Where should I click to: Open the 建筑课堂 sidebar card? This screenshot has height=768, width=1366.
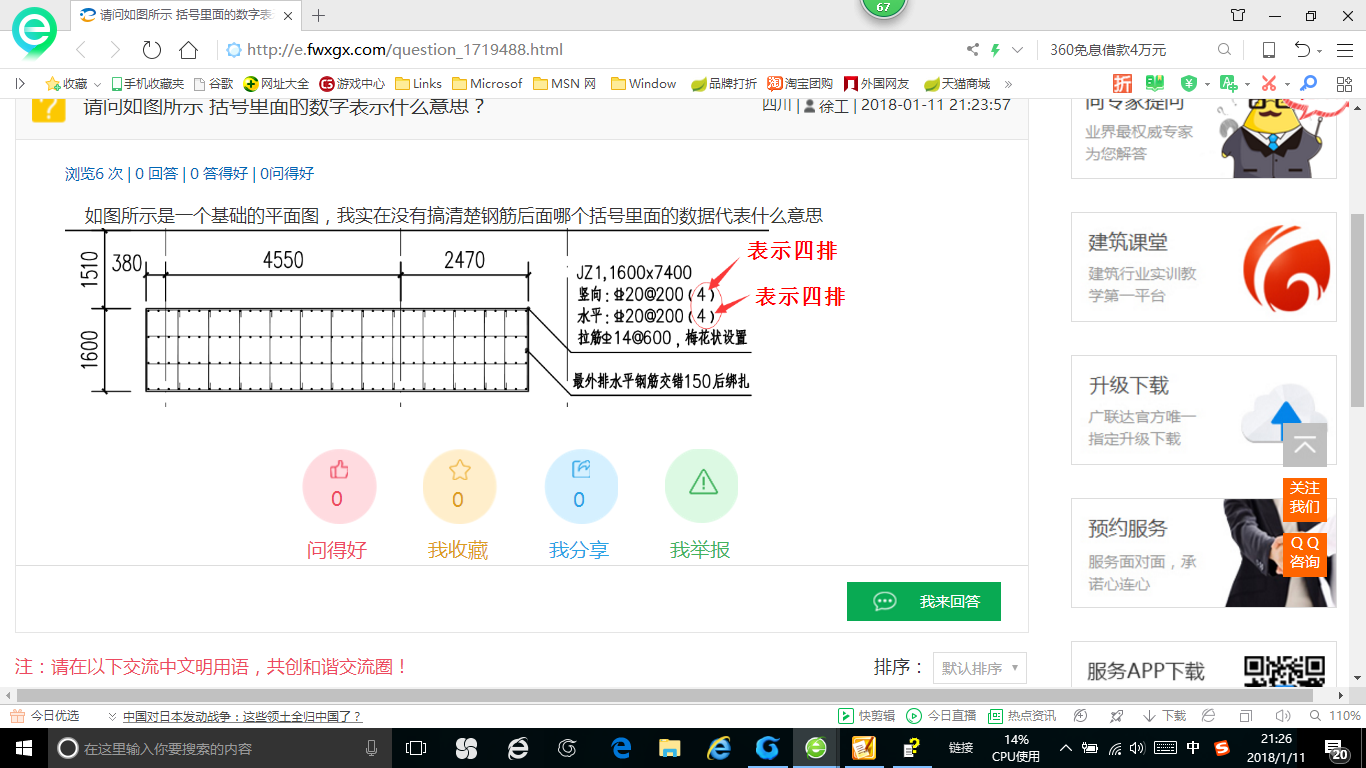tap(1204, 267)
